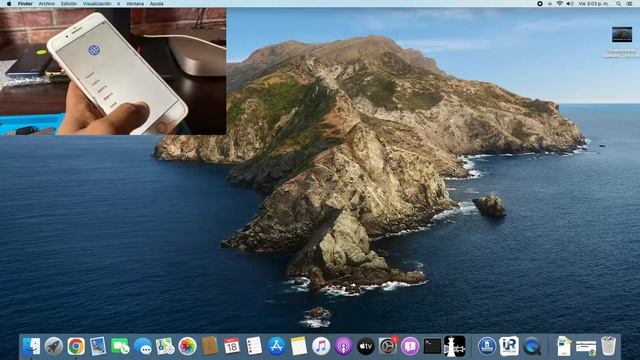
Task: Open the iR app icon in Dock
Action: click(509, 346)
